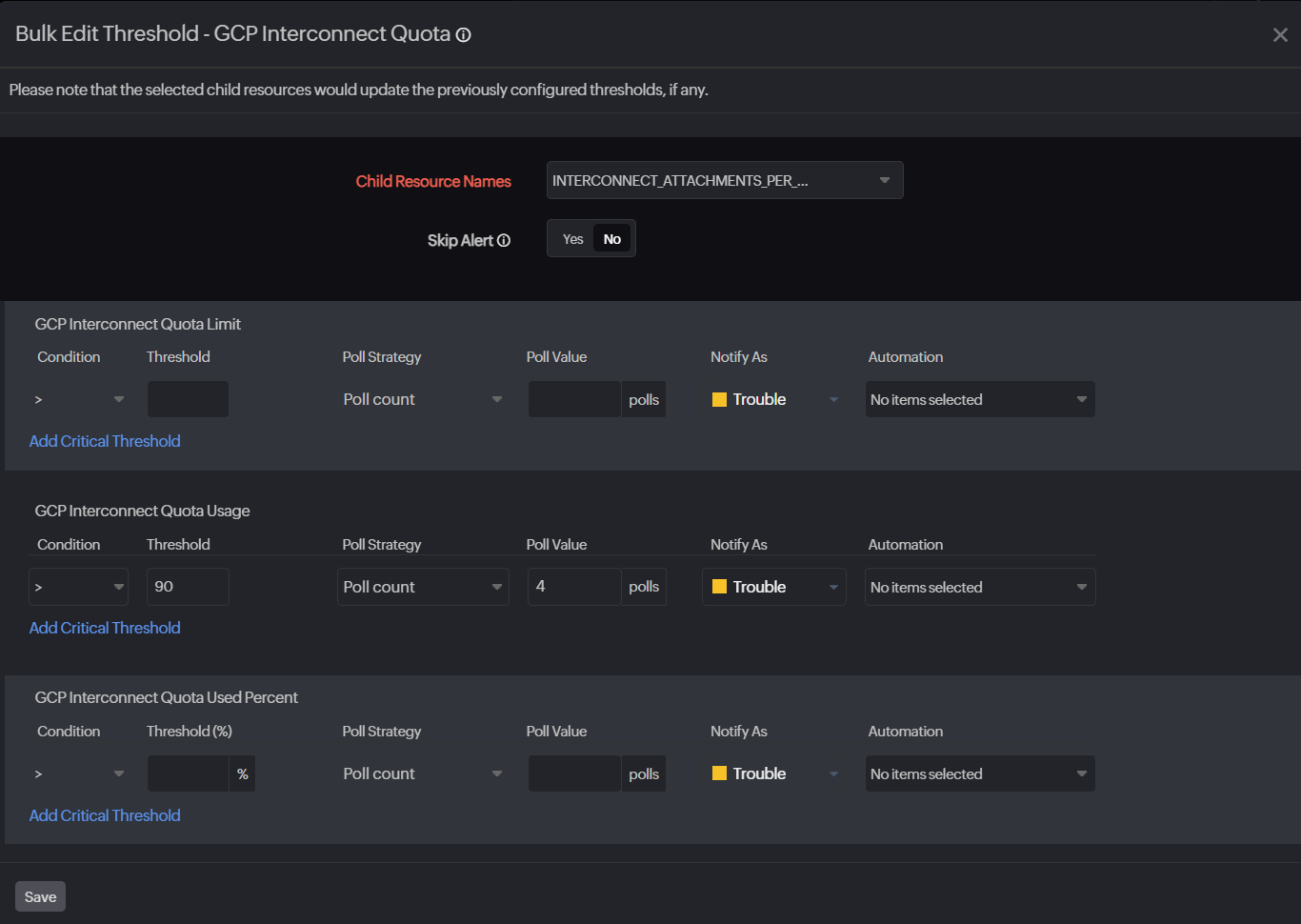1301x924 pixels.
Task: Add Critical Threshold for Quota Used Percent
Action: 105,815
